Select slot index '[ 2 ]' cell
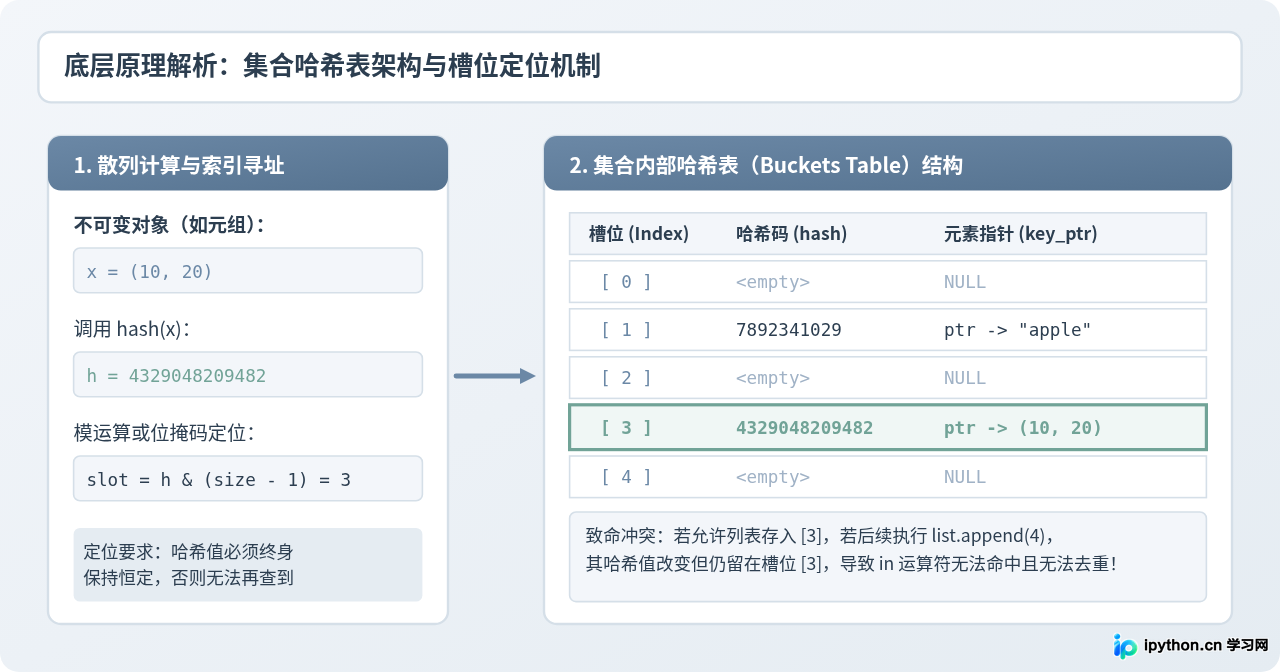The width and height of the screenshot is (1280, 672). (626, 378)
